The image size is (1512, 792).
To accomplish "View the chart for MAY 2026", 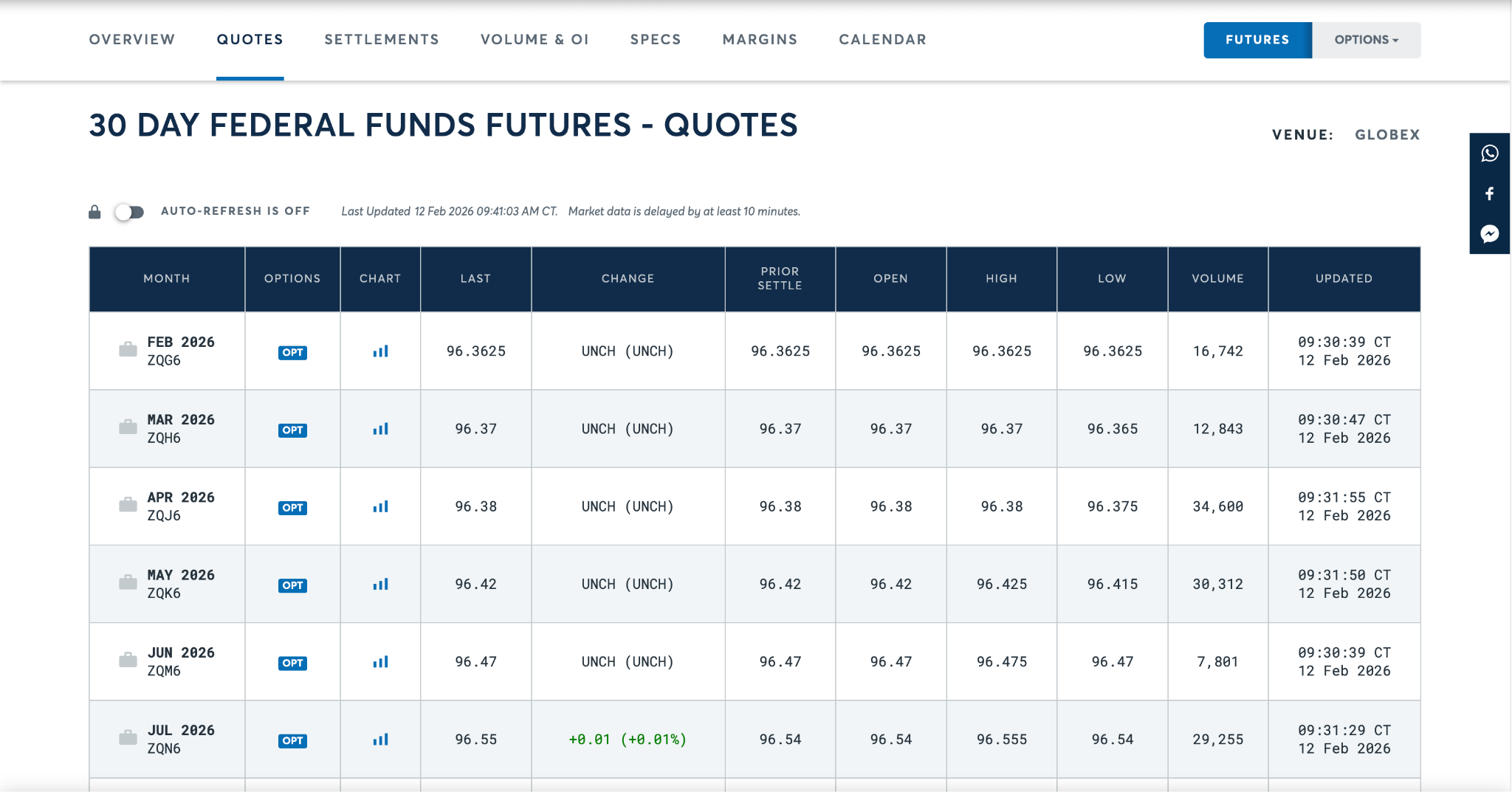I will pos(379,584).
